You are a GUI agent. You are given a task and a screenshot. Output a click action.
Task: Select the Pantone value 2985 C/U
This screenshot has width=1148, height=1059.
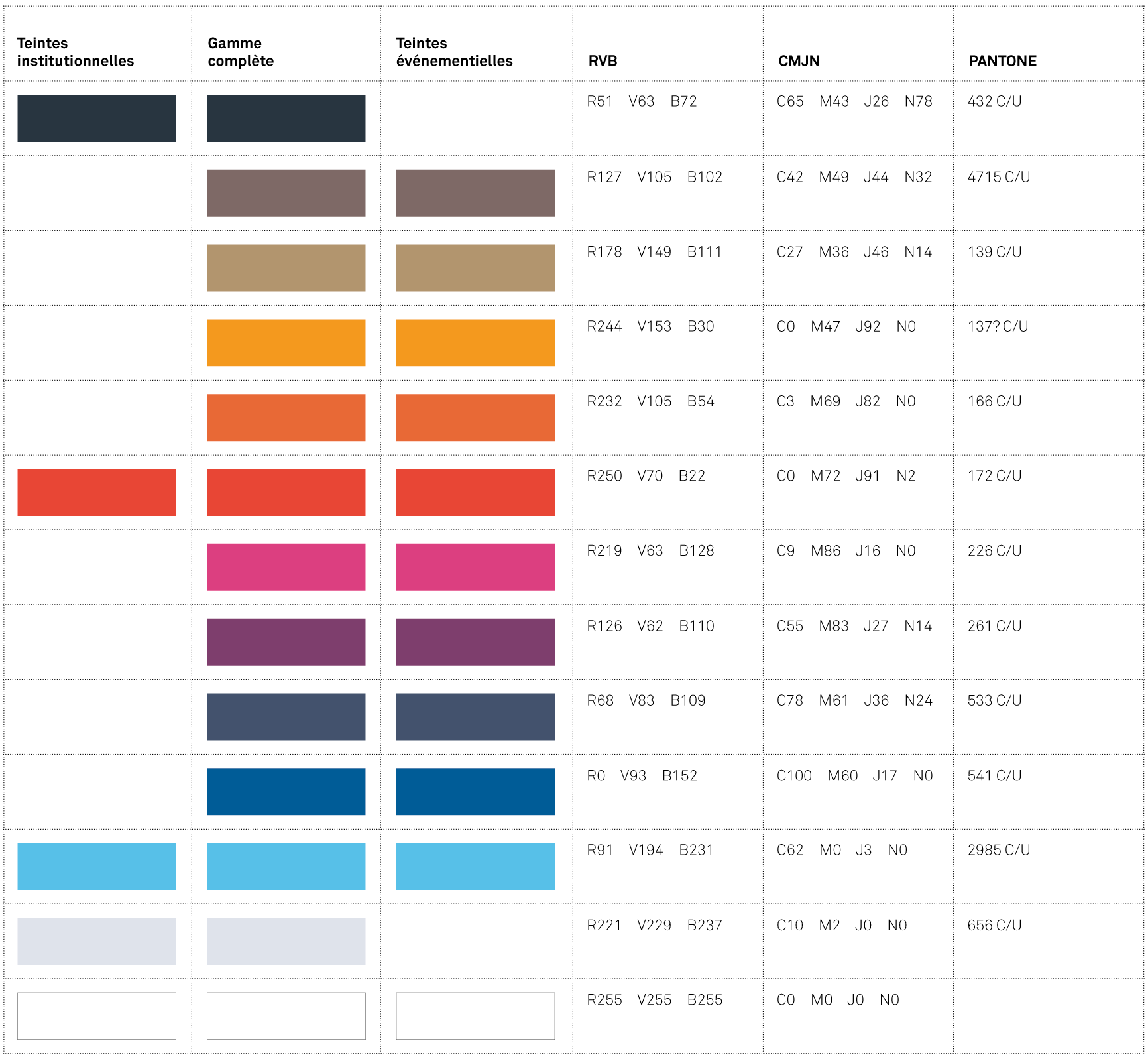point(998,850)
